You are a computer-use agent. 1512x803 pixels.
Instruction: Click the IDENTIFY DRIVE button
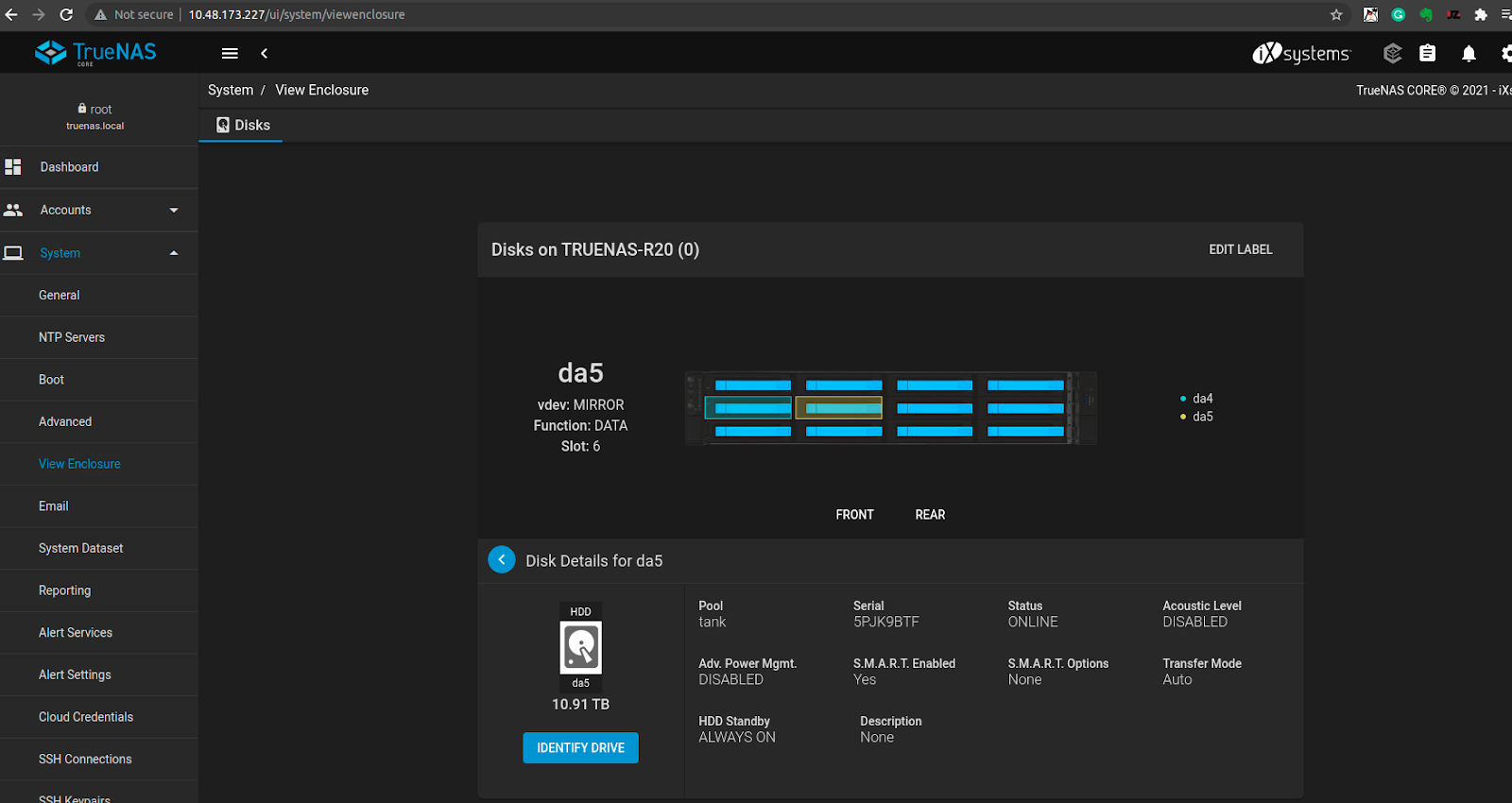(580, 747)
